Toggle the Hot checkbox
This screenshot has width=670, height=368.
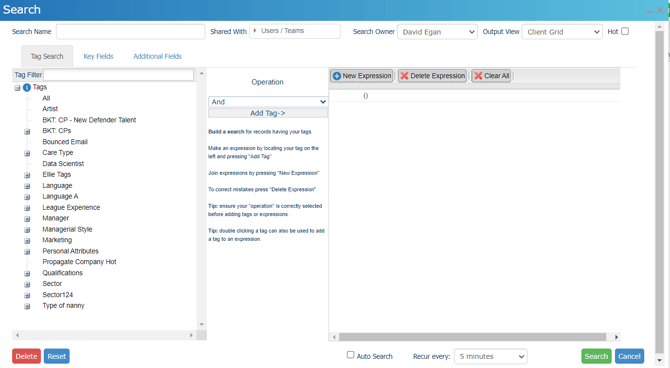pyautogui.click(x=625, y=31)
